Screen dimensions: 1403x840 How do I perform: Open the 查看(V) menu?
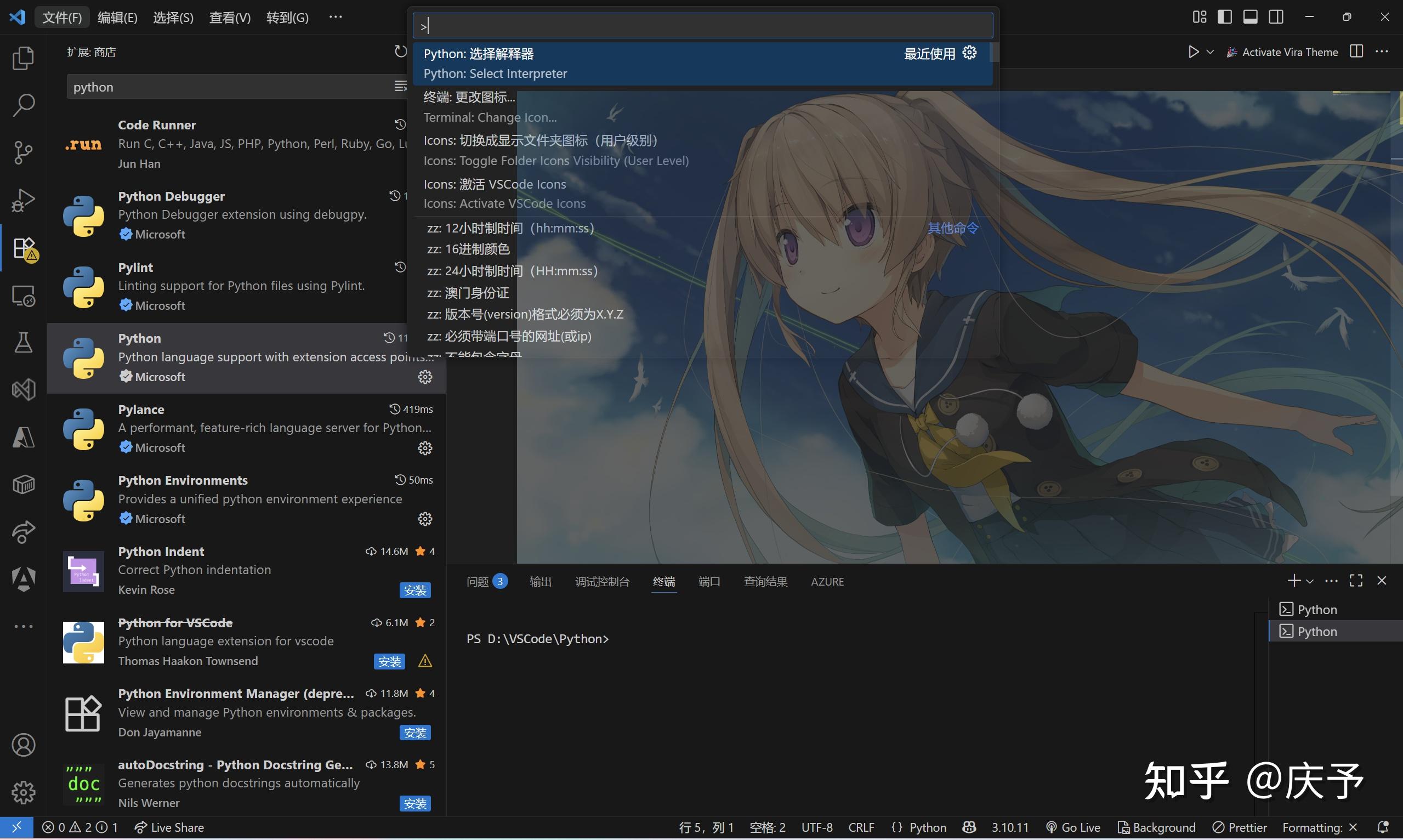click(x=229, y=16)
